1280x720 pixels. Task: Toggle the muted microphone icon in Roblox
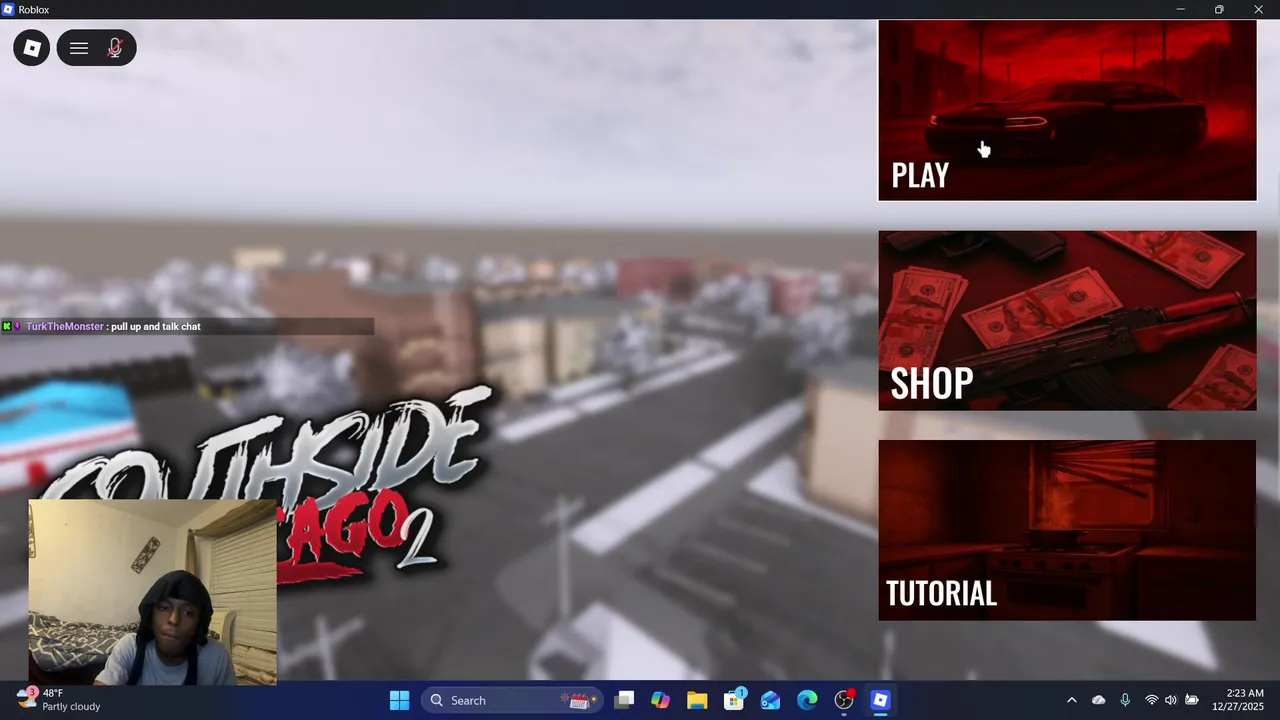(x=115, y=48)
